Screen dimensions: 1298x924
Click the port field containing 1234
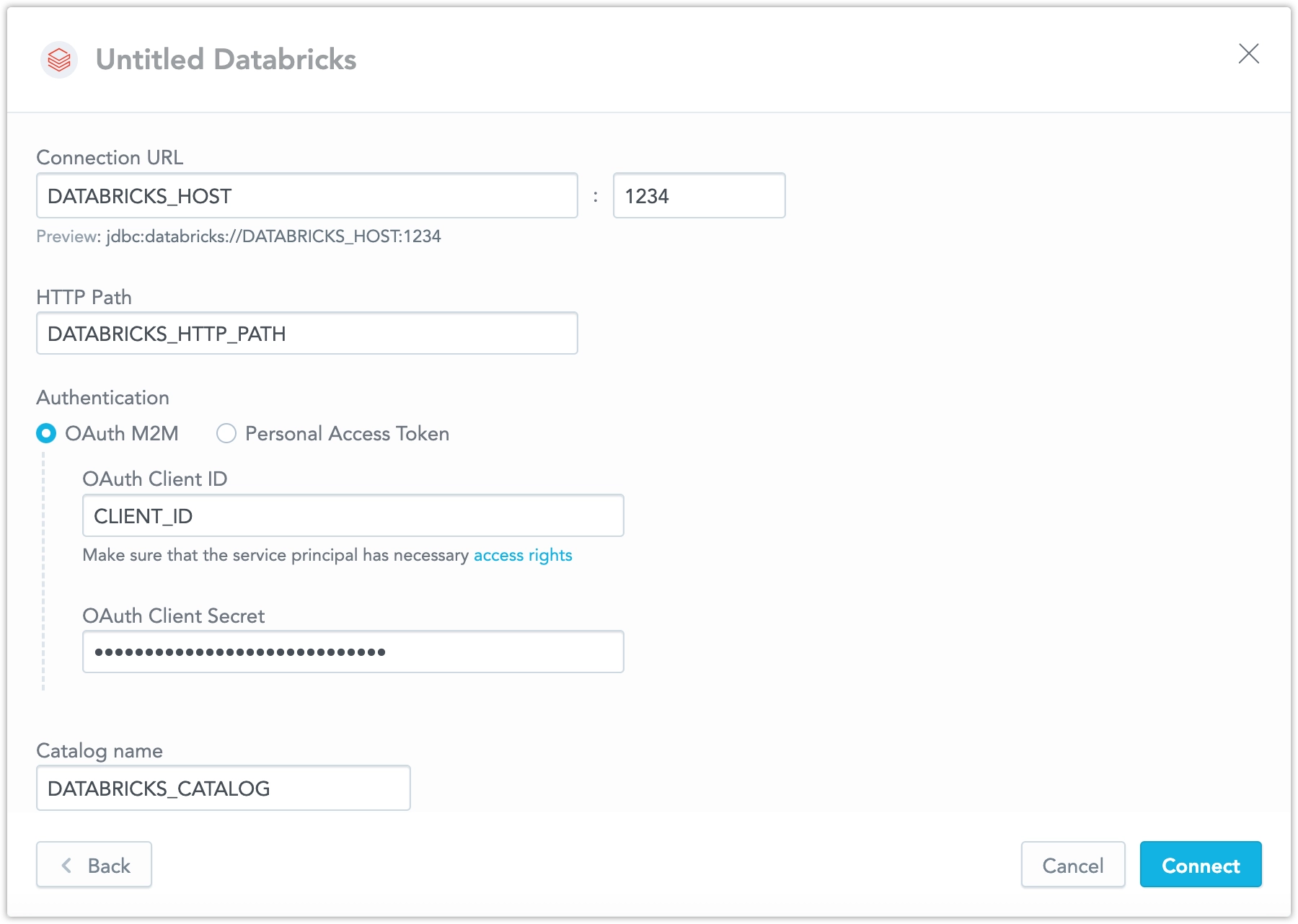point(699,195)
